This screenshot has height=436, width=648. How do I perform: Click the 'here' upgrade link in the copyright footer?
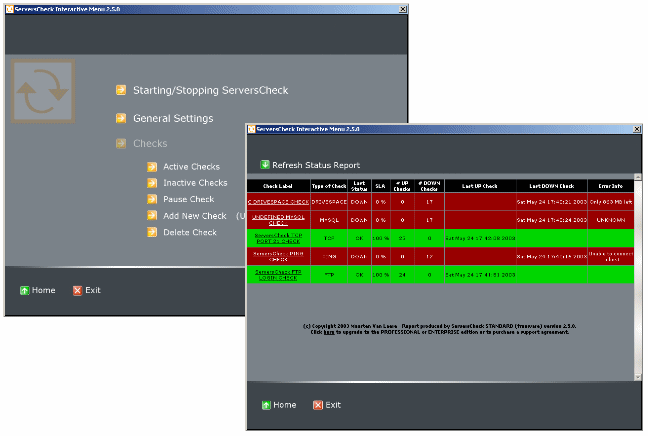[329, 332]
